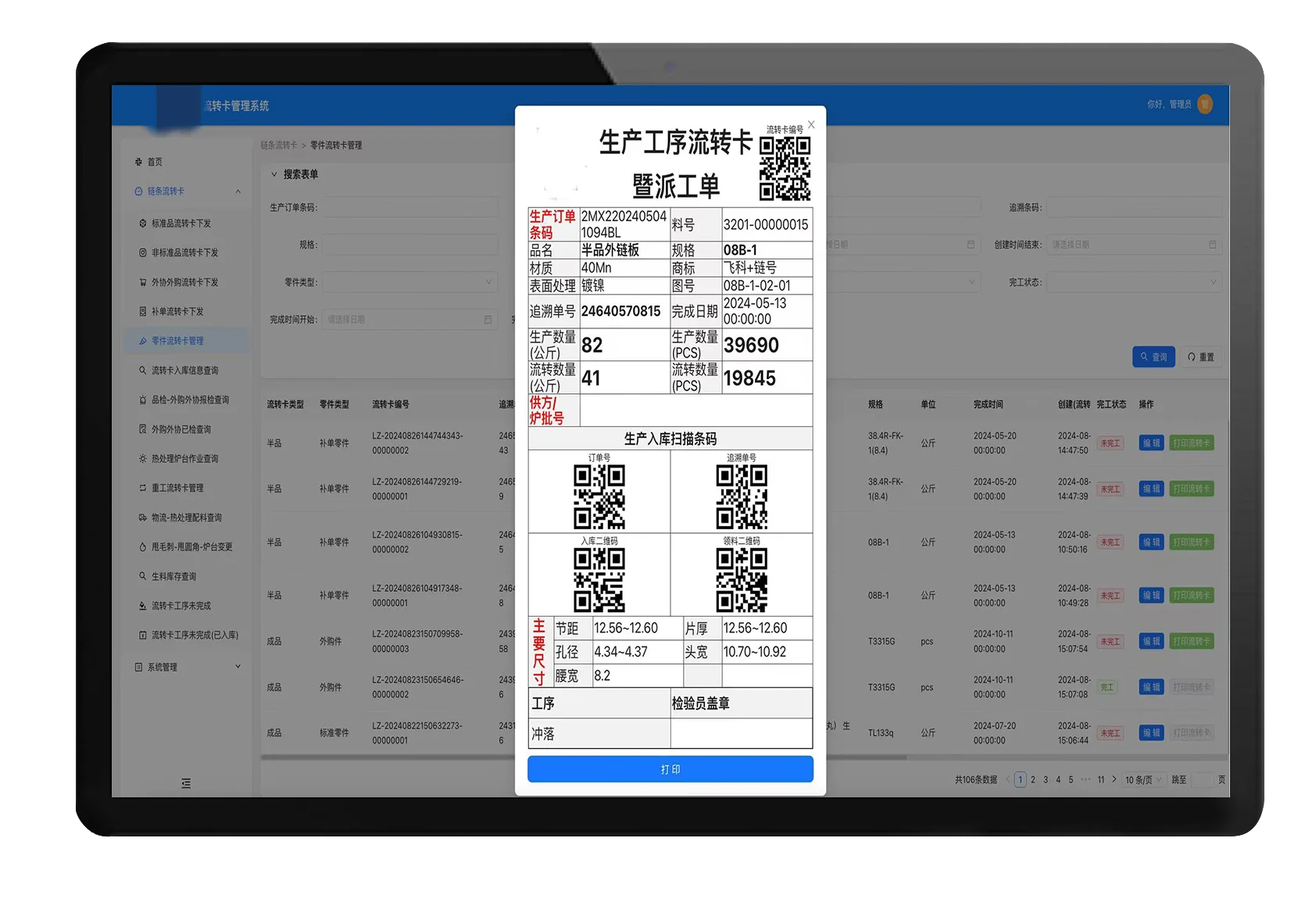Open 外协外购流转卡下发 menu item

184,282
